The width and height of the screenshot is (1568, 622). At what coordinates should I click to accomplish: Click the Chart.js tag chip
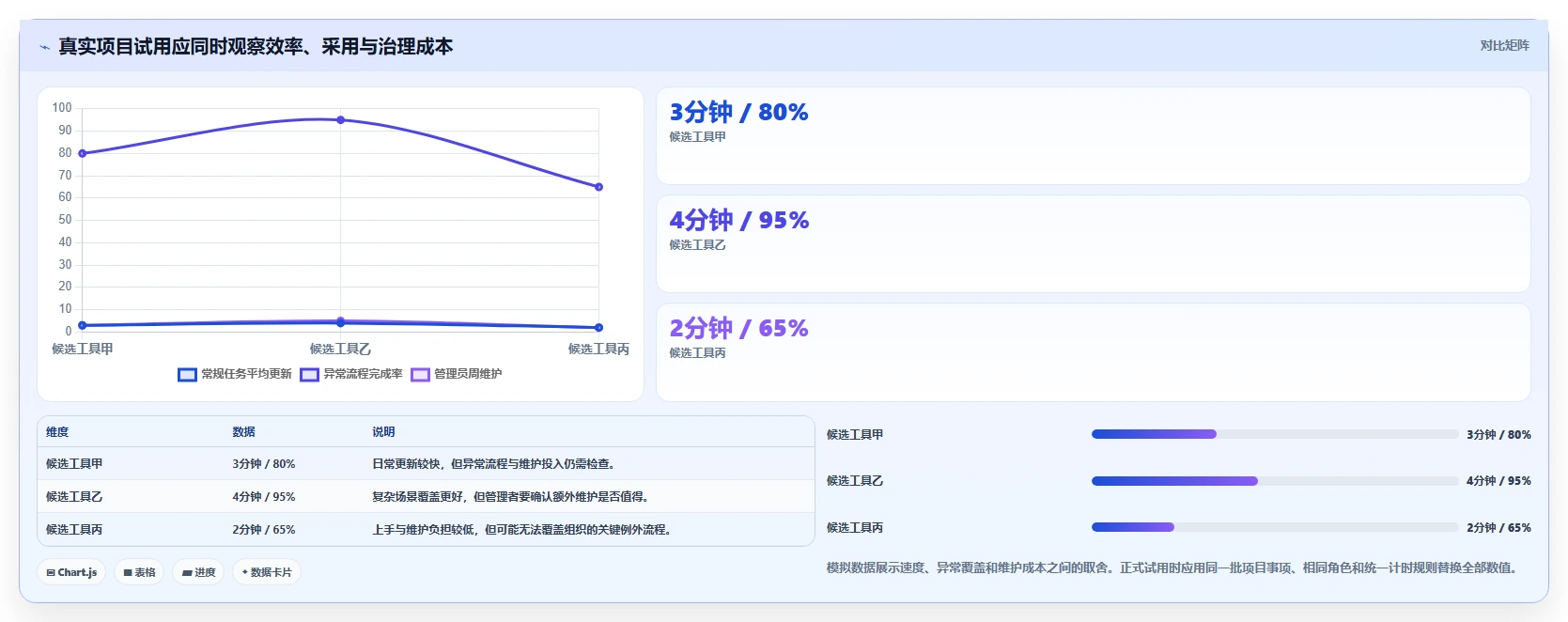[71, 572]
